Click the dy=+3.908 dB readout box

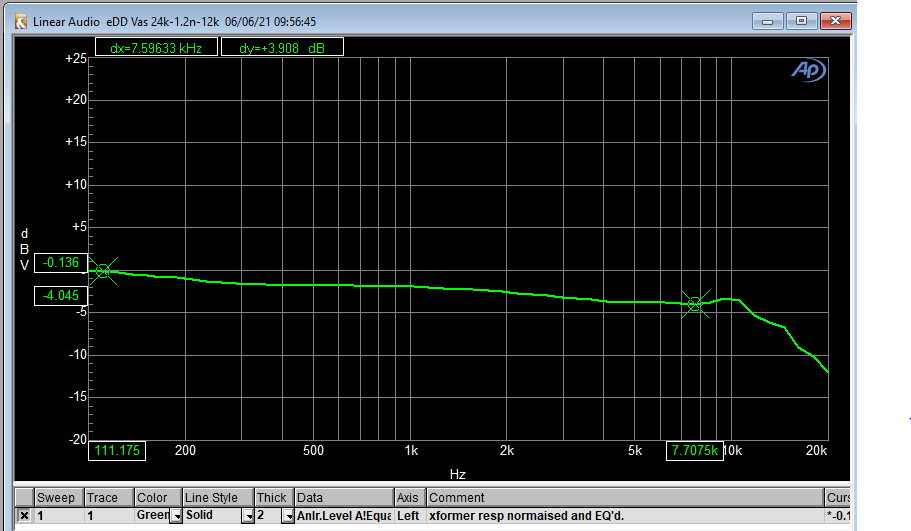click(x=282, y=48)
